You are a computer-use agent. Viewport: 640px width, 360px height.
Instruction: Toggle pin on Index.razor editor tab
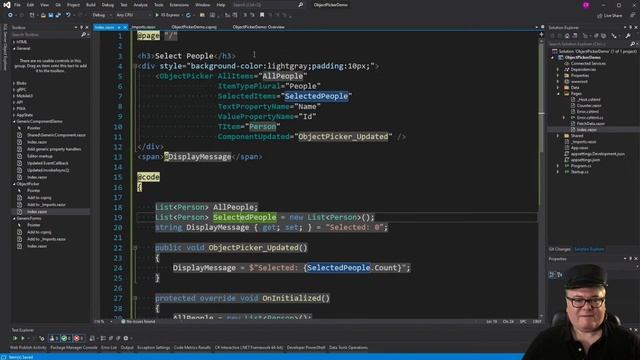click(x=119, y=27)
